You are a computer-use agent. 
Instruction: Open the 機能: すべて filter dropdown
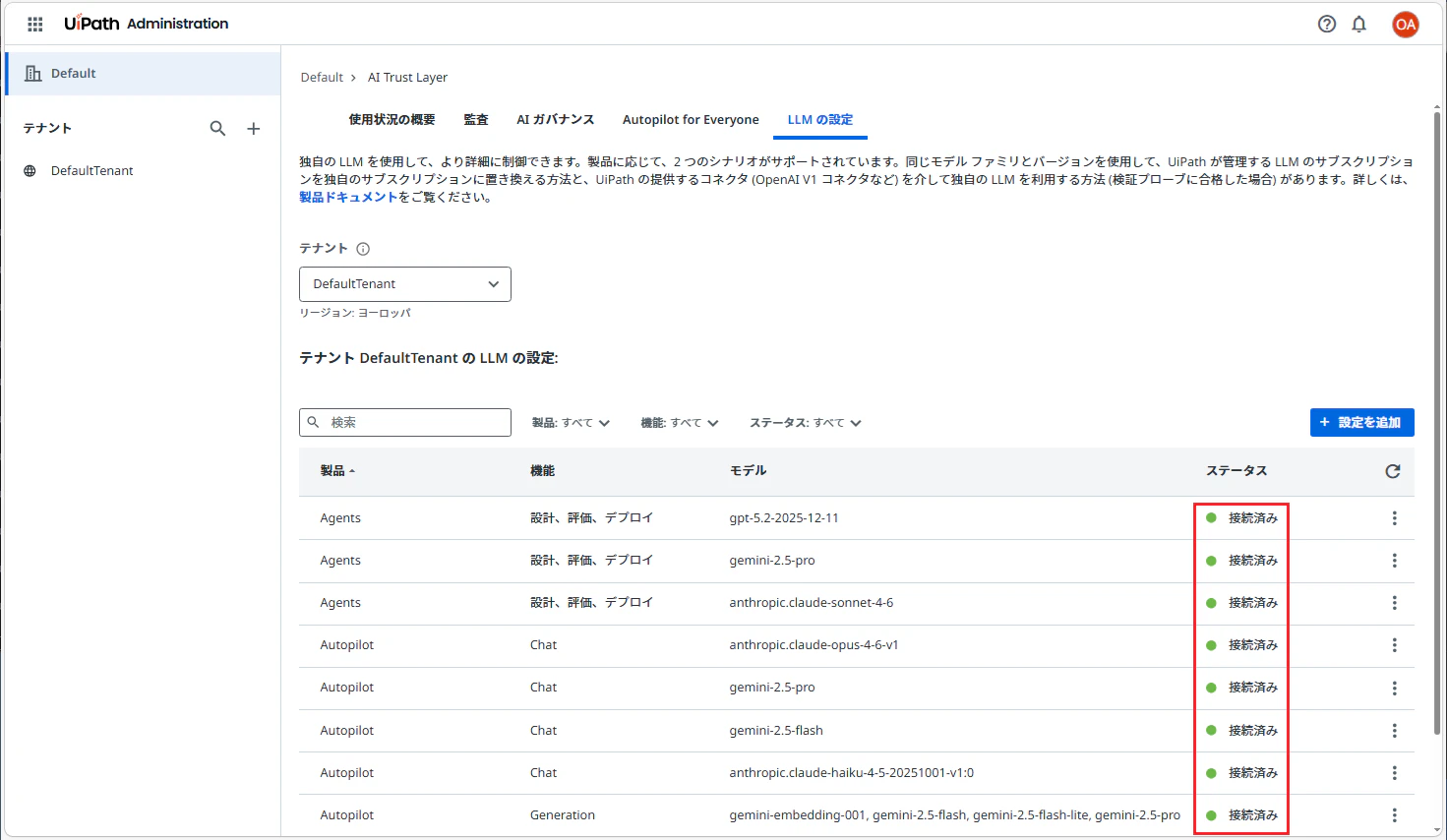[x=680, y=423]
